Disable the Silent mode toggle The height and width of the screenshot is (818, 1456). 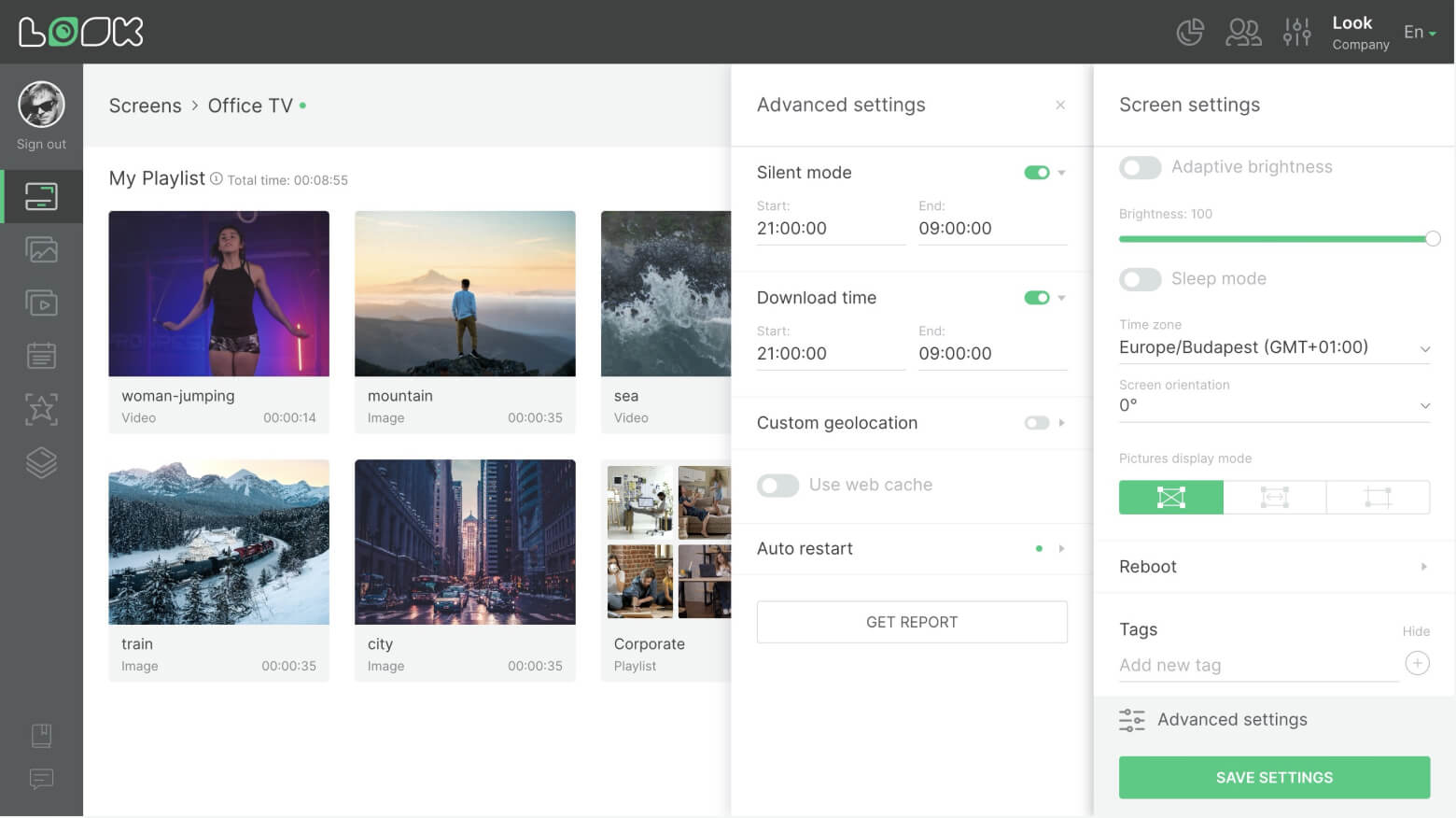1036,172
